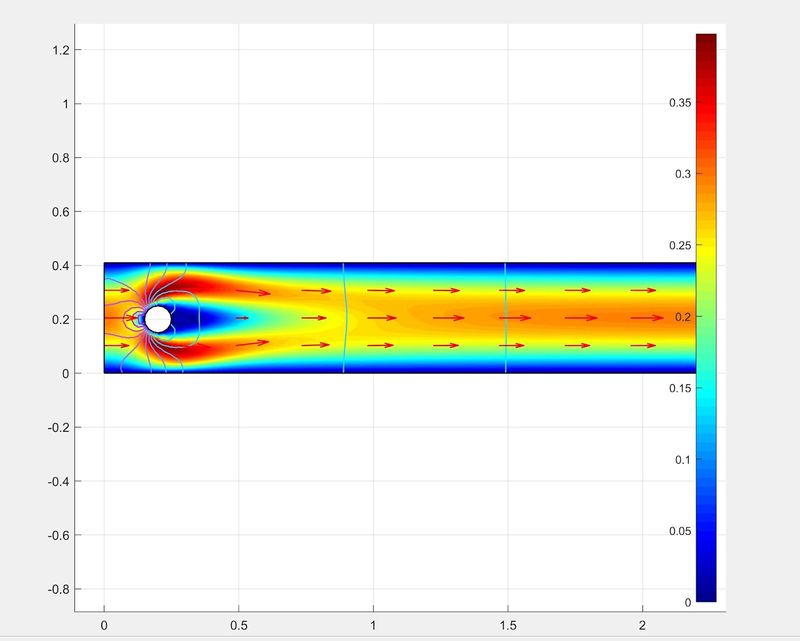Click the colorbar label 0.1
The height and width of the screenshot is (641, 800).
click(683, 460)
